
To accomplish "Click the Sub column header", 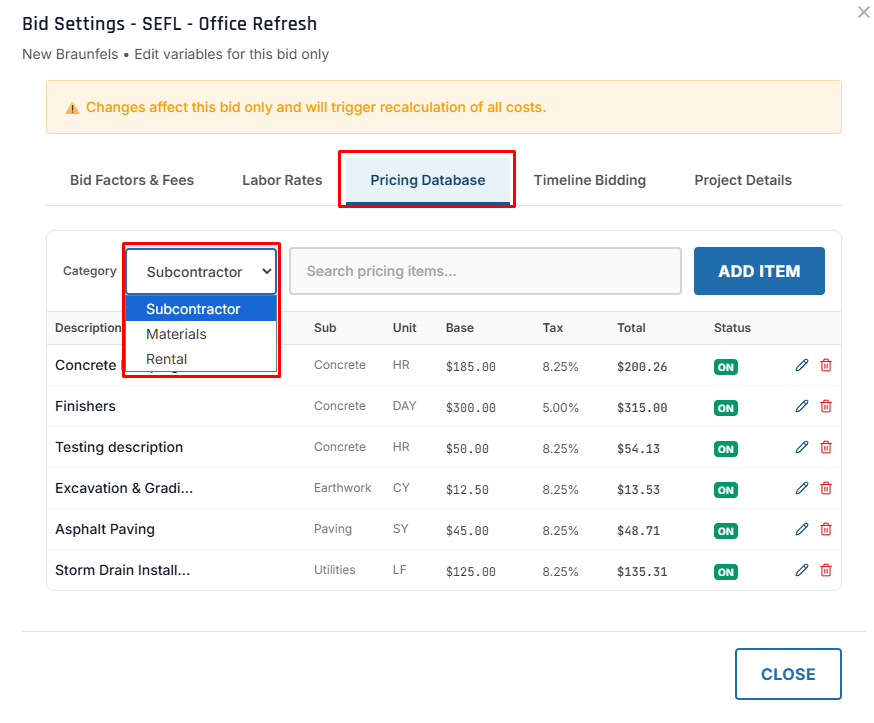I will pos(325,328).
